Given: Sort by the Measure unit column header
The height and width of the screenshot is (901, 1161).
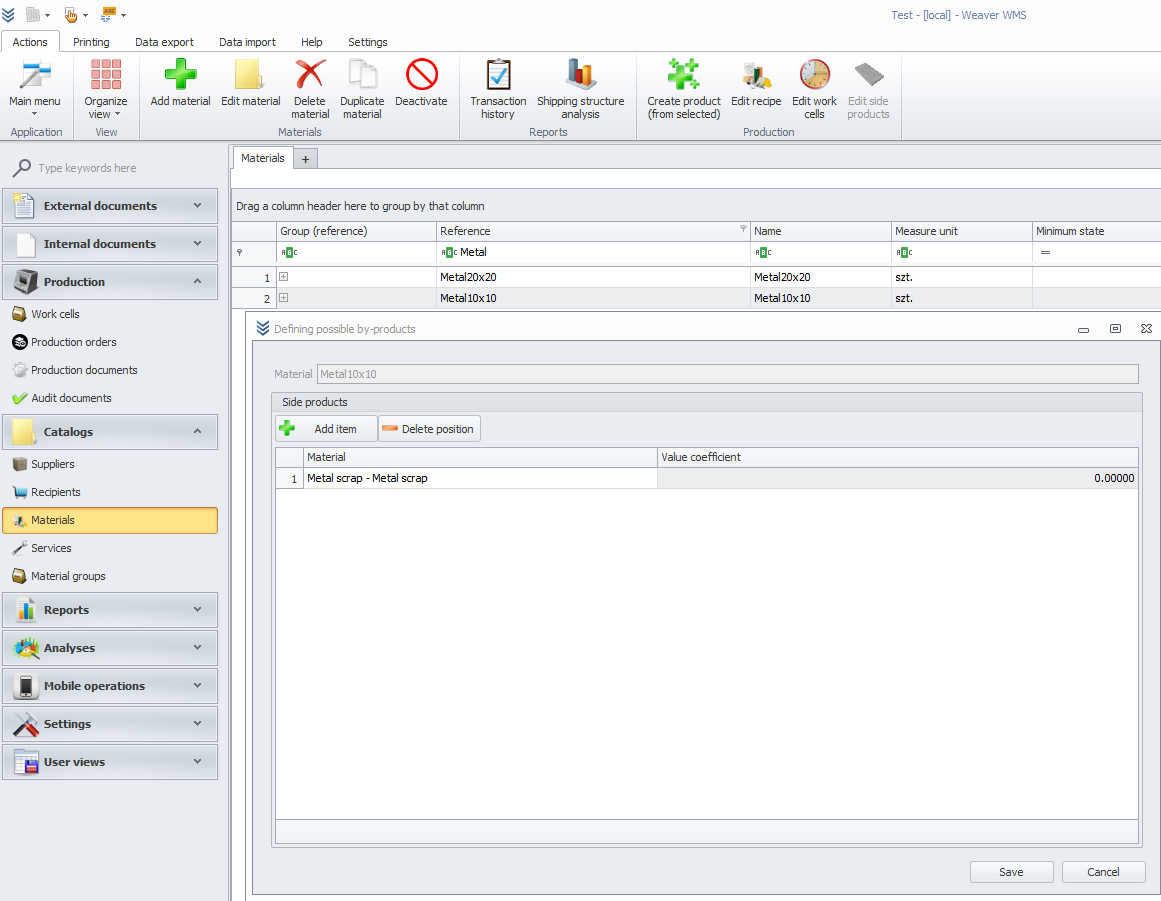Looking at the screenshot, I should [961, 231].
